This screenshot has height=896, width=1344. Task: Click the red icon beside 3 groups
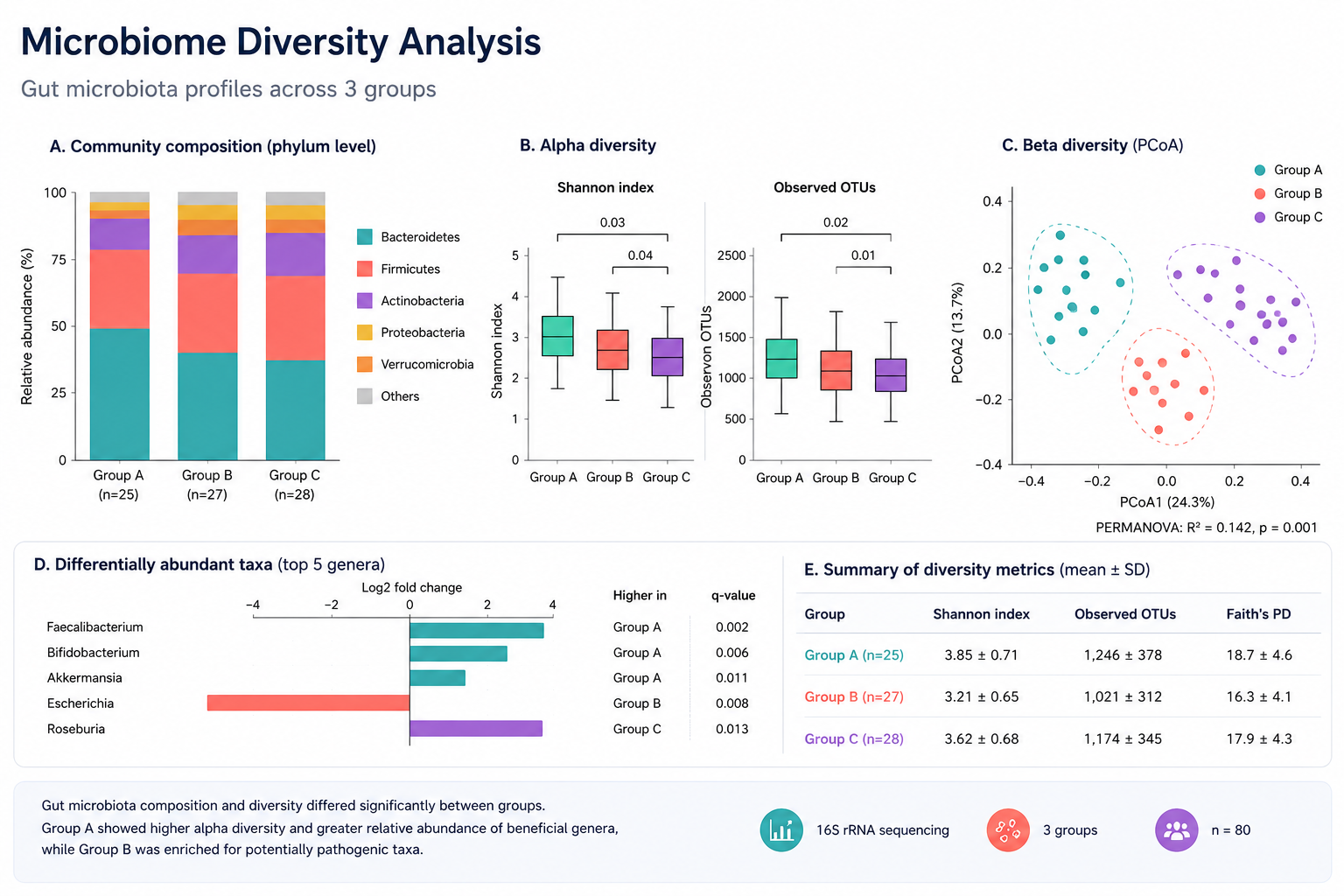click(1008, 830)
